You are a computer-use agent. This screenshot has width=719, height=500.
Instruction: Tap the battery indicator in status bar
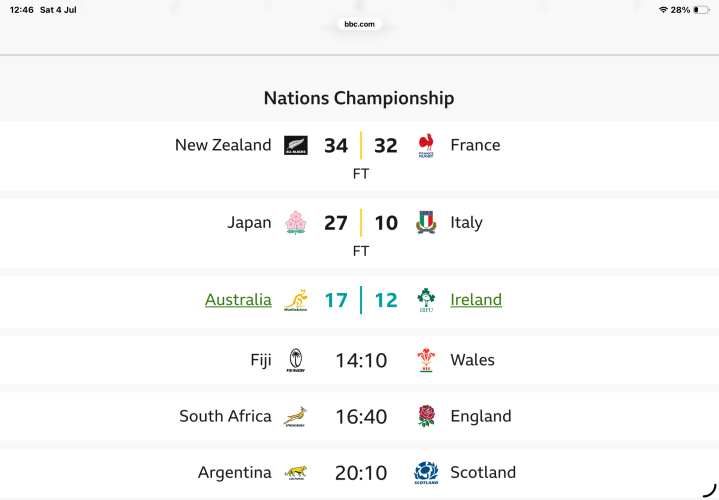701,10
